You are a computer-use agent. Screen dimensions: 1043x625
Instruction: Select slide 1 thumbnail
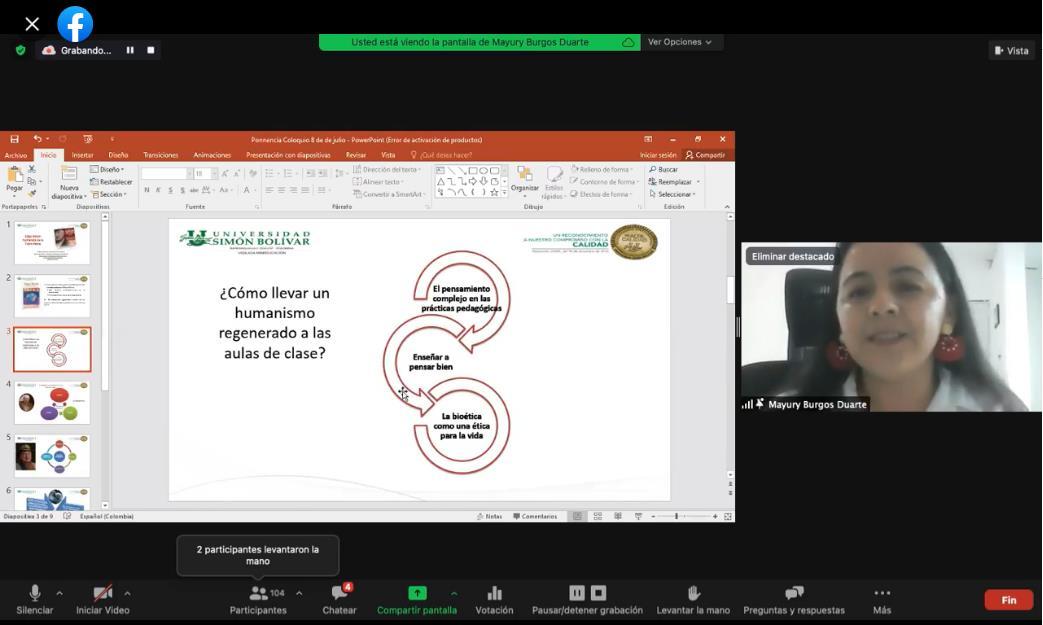click(52, 243)
